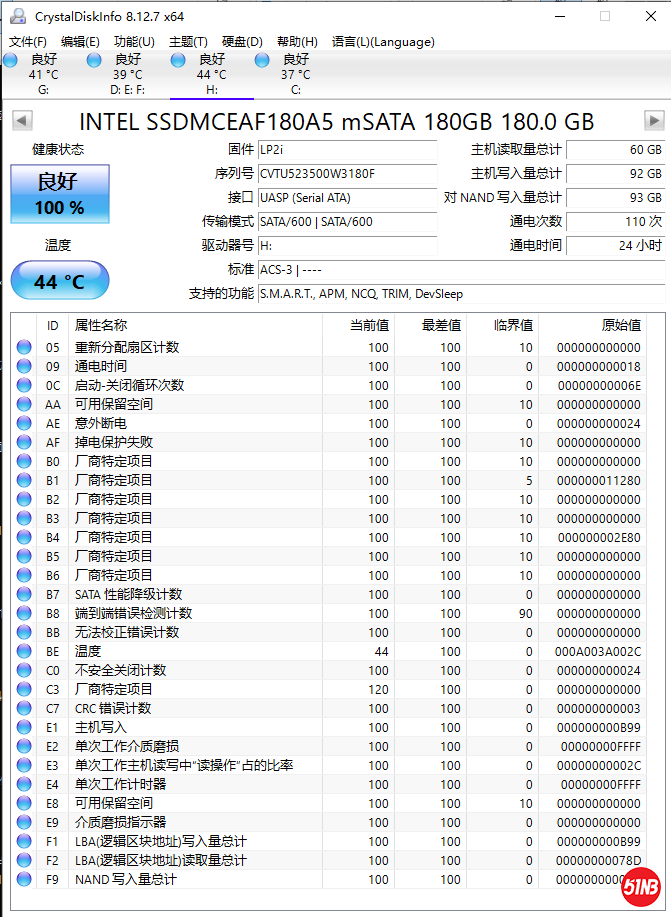Open the 语言(L)(Language) menu
Image resolution: width=671 pixels, height=917 pixels.
click(x=383, y=41)
